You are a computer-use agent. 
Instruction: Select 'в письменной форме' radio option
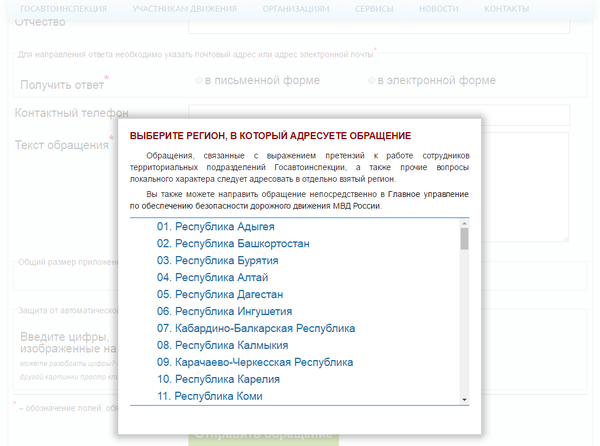coord(200,80)
